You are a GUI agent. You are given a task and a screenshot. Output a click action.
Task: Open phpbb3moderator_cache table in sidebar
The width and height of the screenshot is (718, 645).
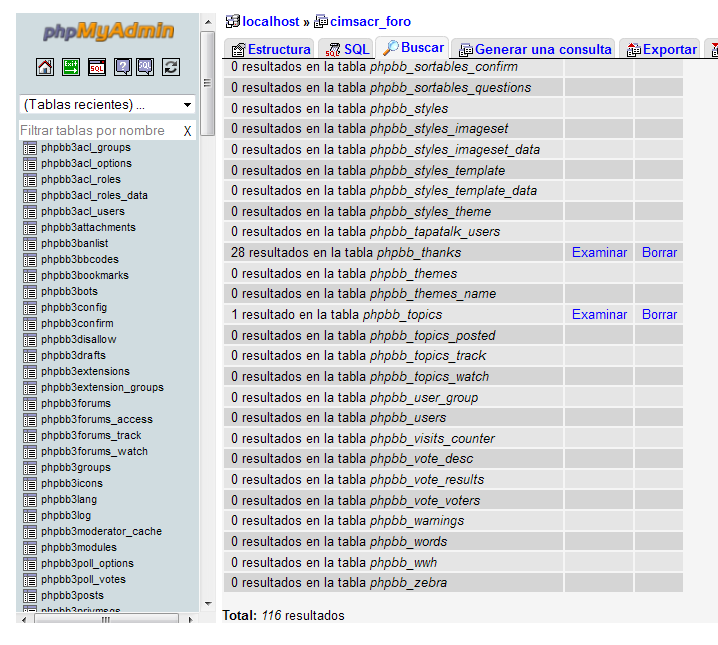click(101, 532)
